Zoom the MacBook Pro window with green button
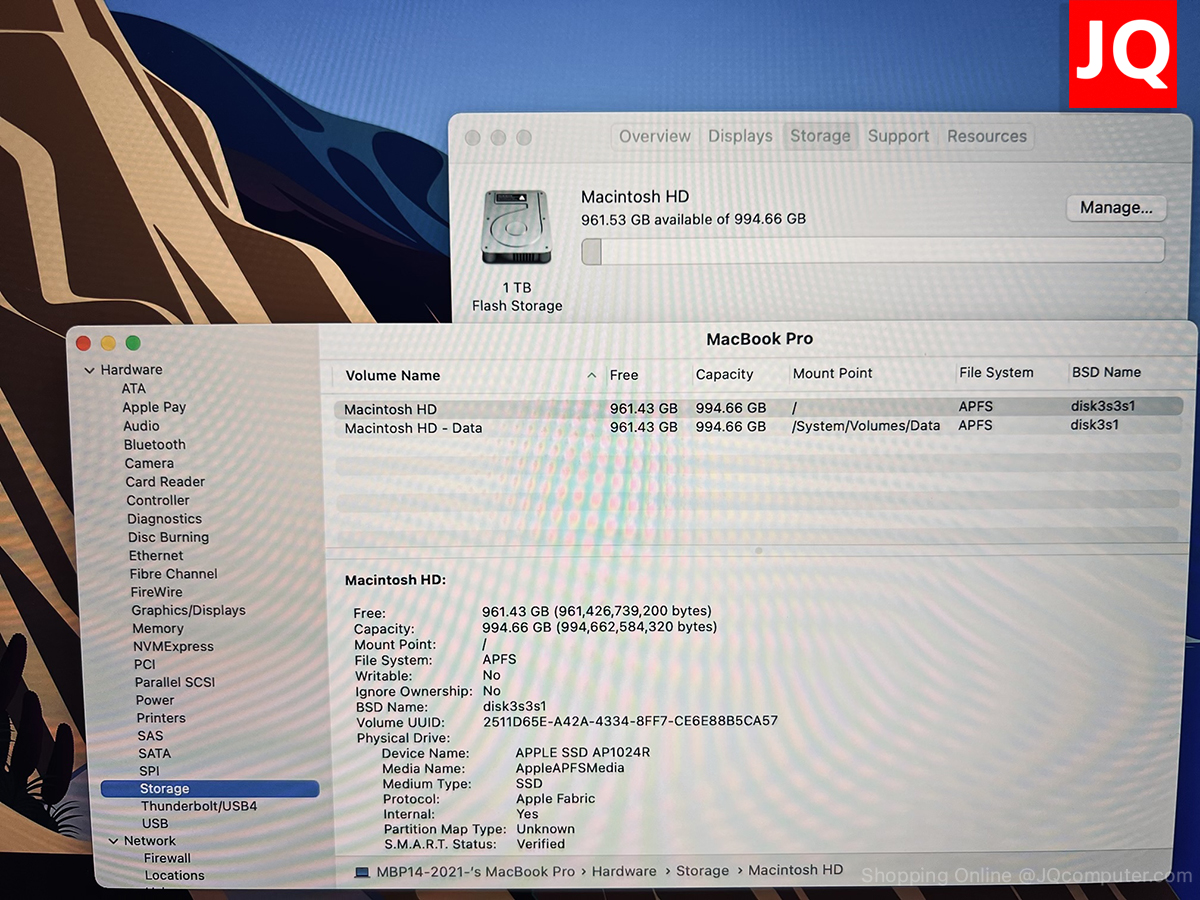This screenshot has height=900, width=1200. click(133, 343)
